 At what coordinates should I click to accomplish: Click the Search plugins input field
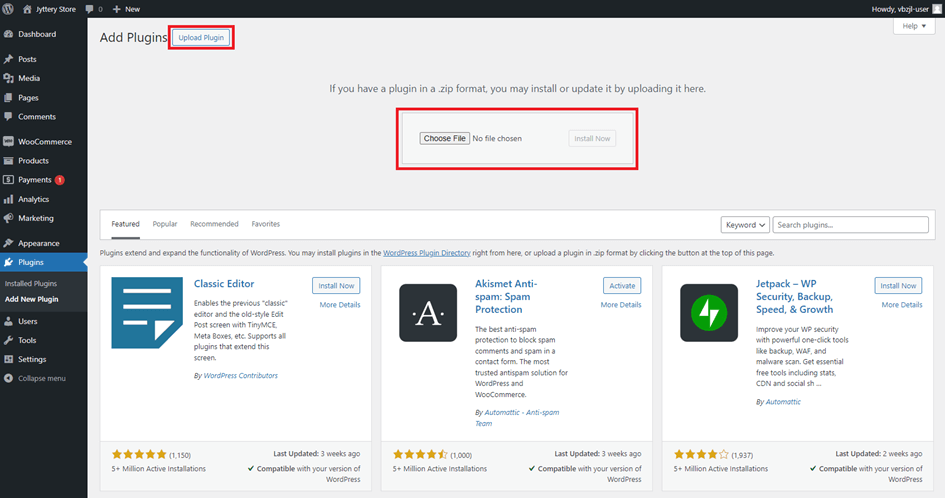click(850, 225)
